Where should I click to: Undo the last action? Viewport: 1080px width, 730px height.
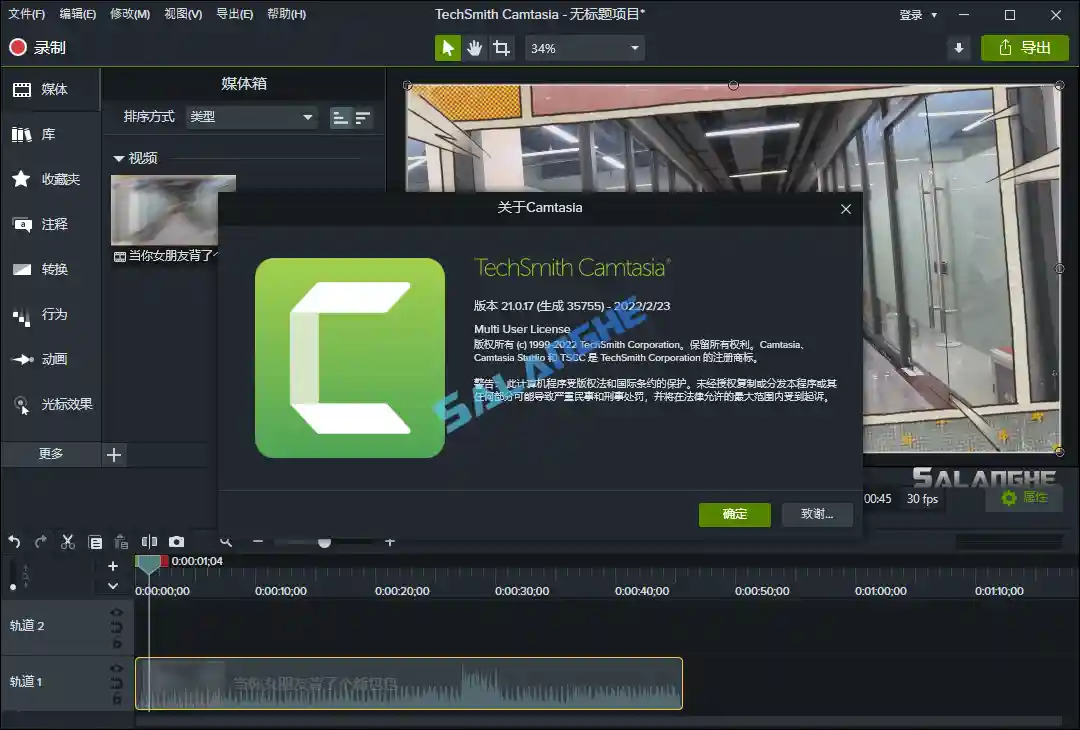[14, 542]
